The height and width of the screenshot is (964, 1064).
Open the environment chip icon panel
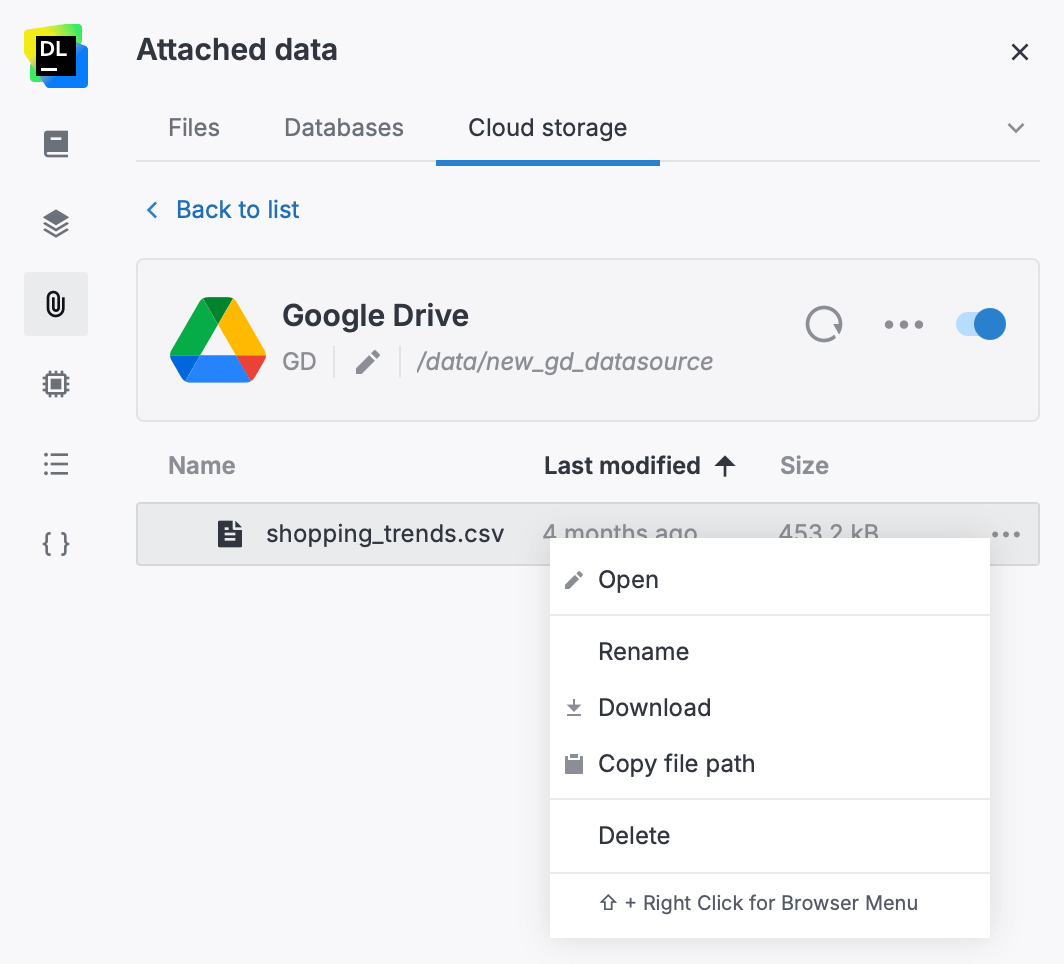click(55, 384)
